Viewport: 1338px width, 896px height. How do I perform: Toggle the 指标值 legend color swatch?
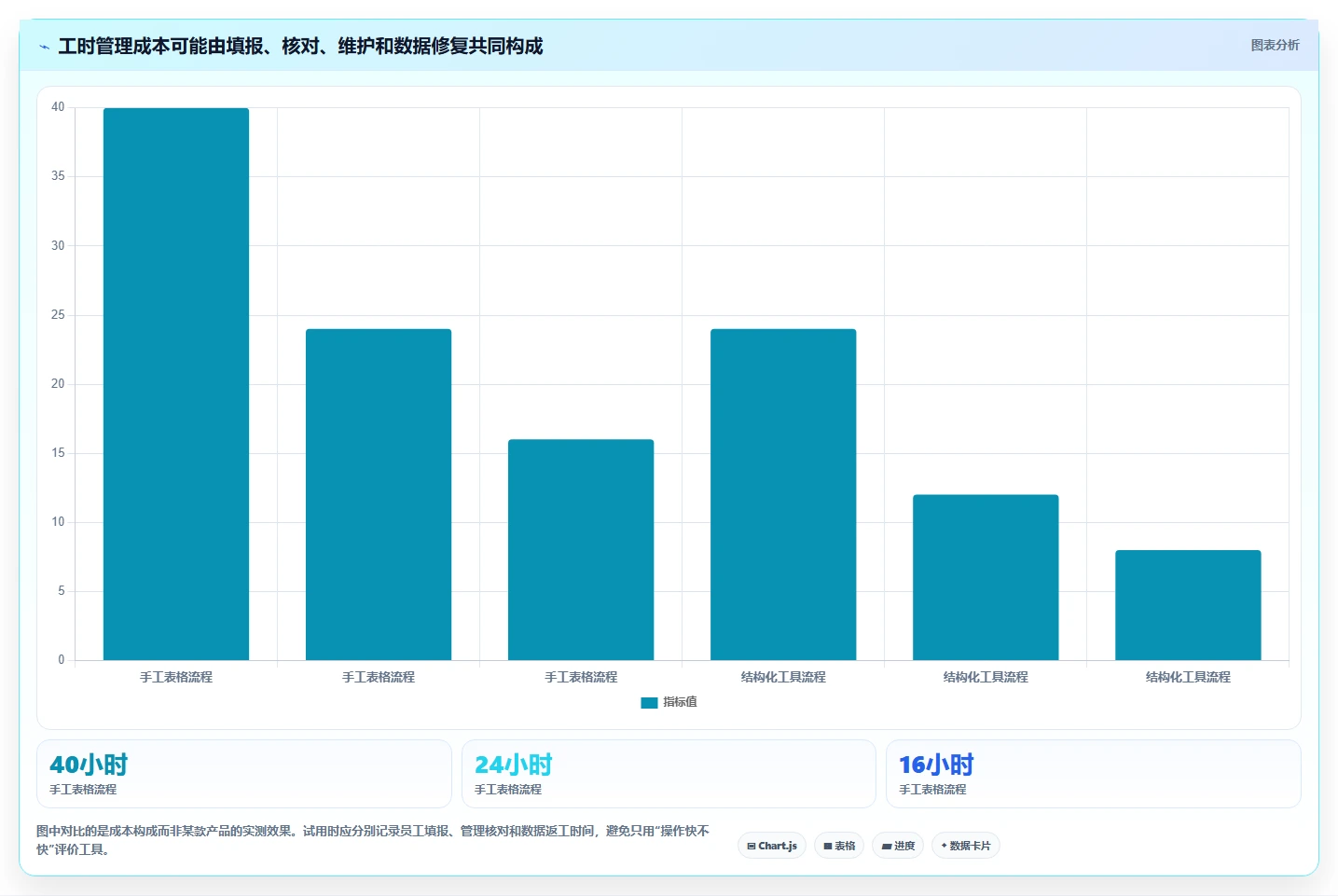point(649,703)
